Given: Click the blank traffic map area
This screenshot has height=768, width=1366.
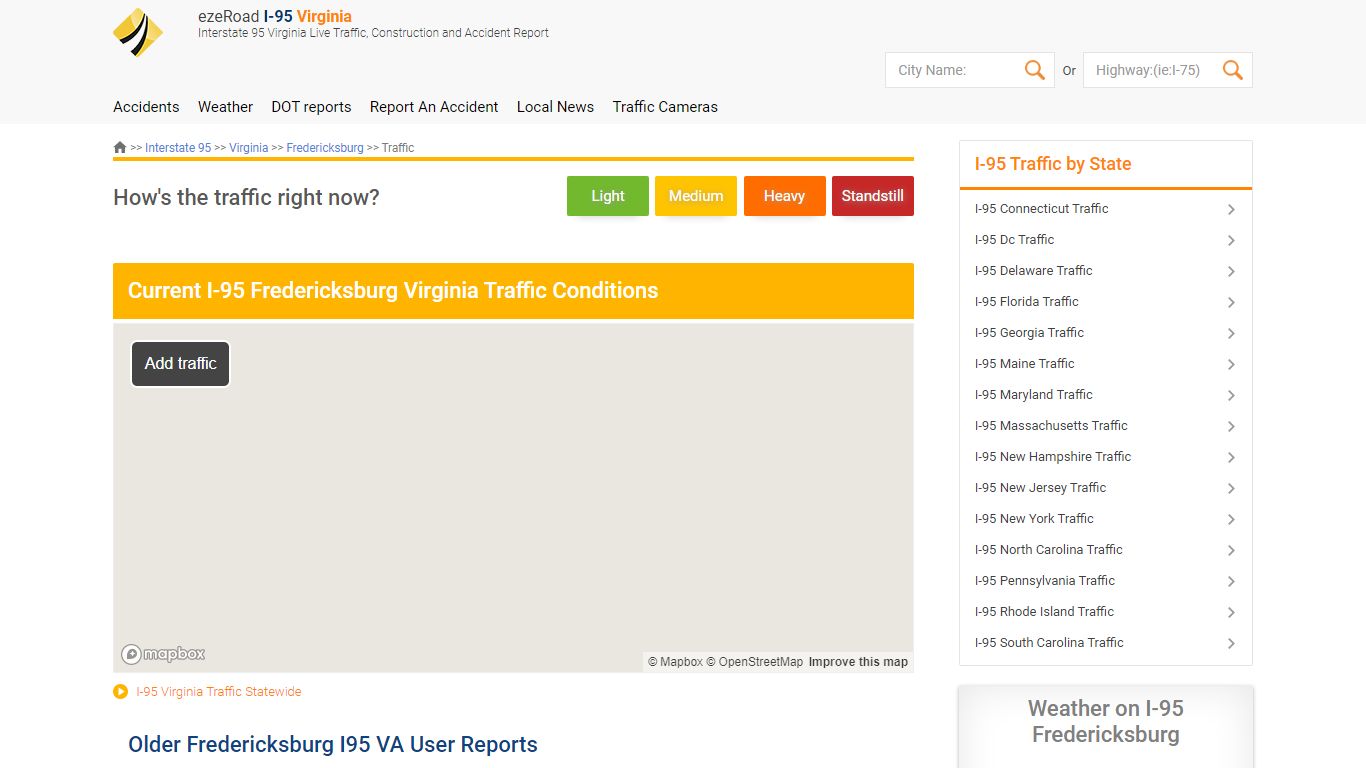Looking at the screenshot, I should (x=513, y=497).
